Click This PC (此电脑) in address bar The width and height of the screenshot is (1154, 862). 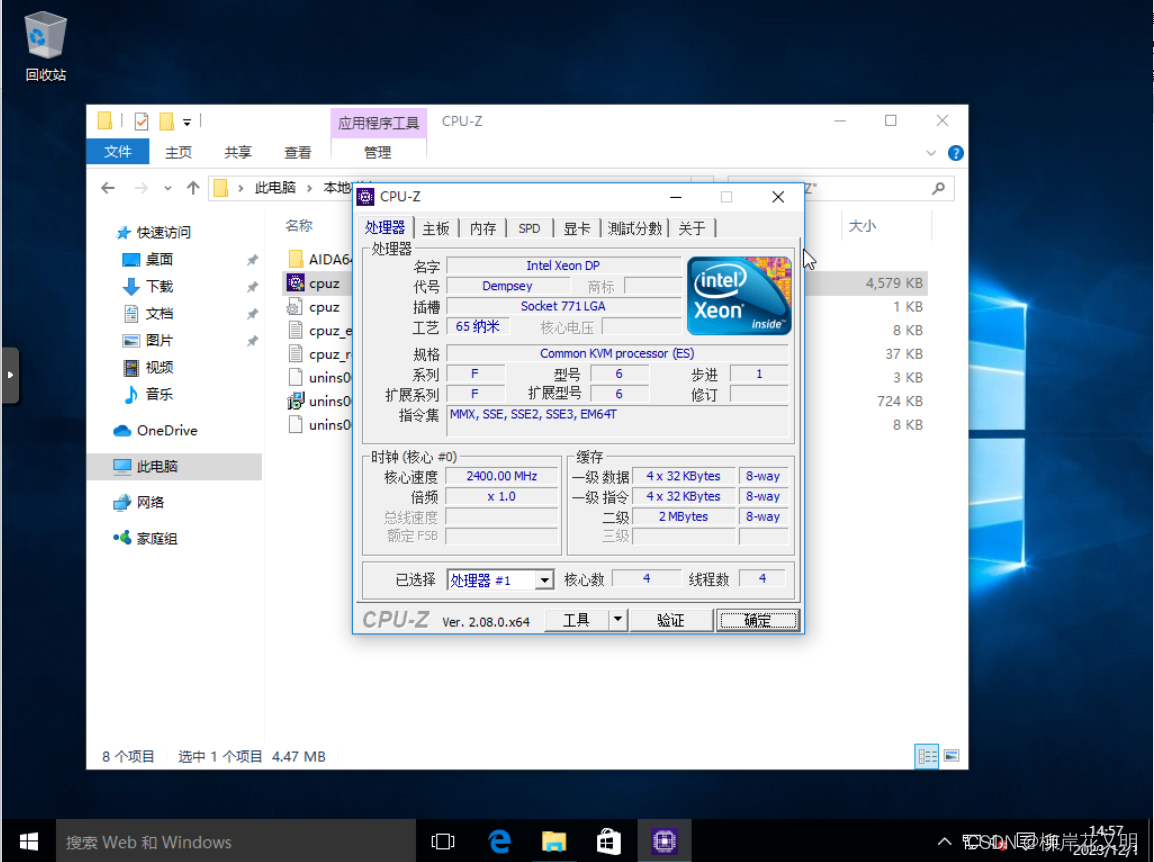(275, 188)
